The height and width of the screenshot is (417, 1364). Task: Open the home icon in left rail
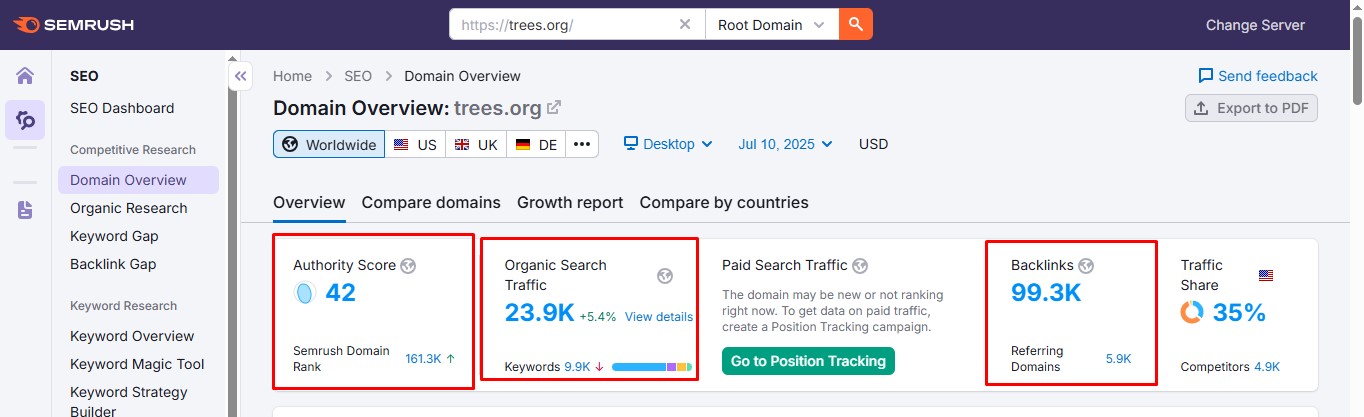tap(25, 76)
